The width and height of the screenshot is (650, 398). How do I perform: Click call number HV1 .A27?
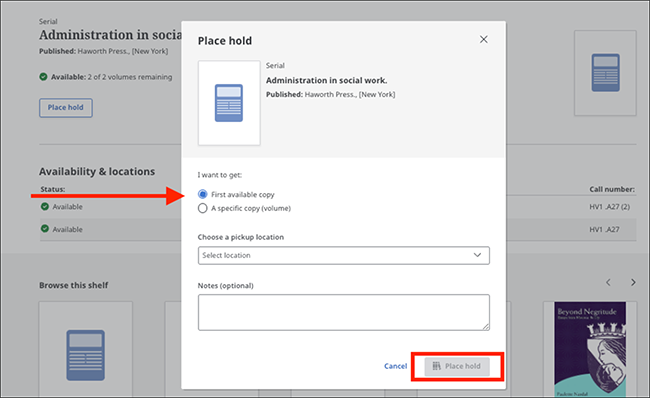[604, 229]
